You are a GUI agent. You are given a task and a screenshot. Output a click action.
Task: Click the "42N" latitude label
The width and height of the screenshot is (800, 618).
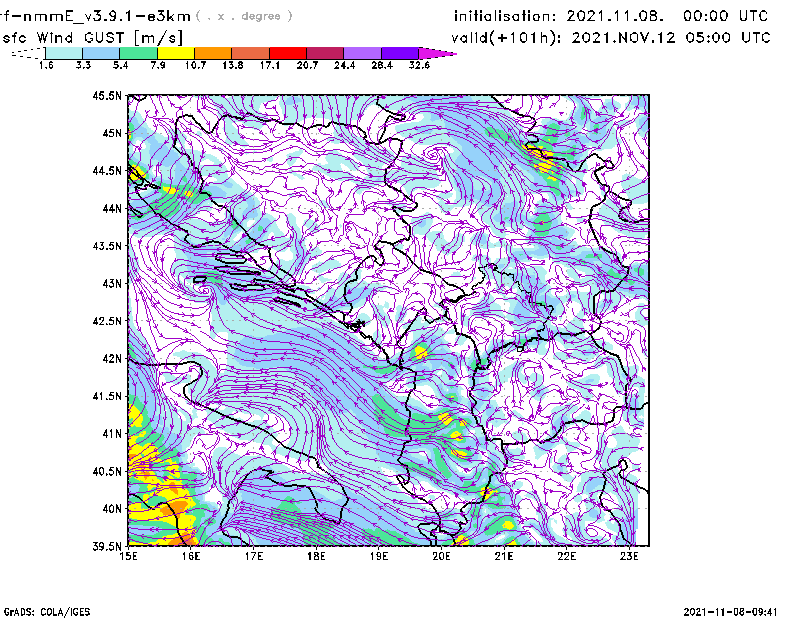pyautogui.click(x=112, y=358)
